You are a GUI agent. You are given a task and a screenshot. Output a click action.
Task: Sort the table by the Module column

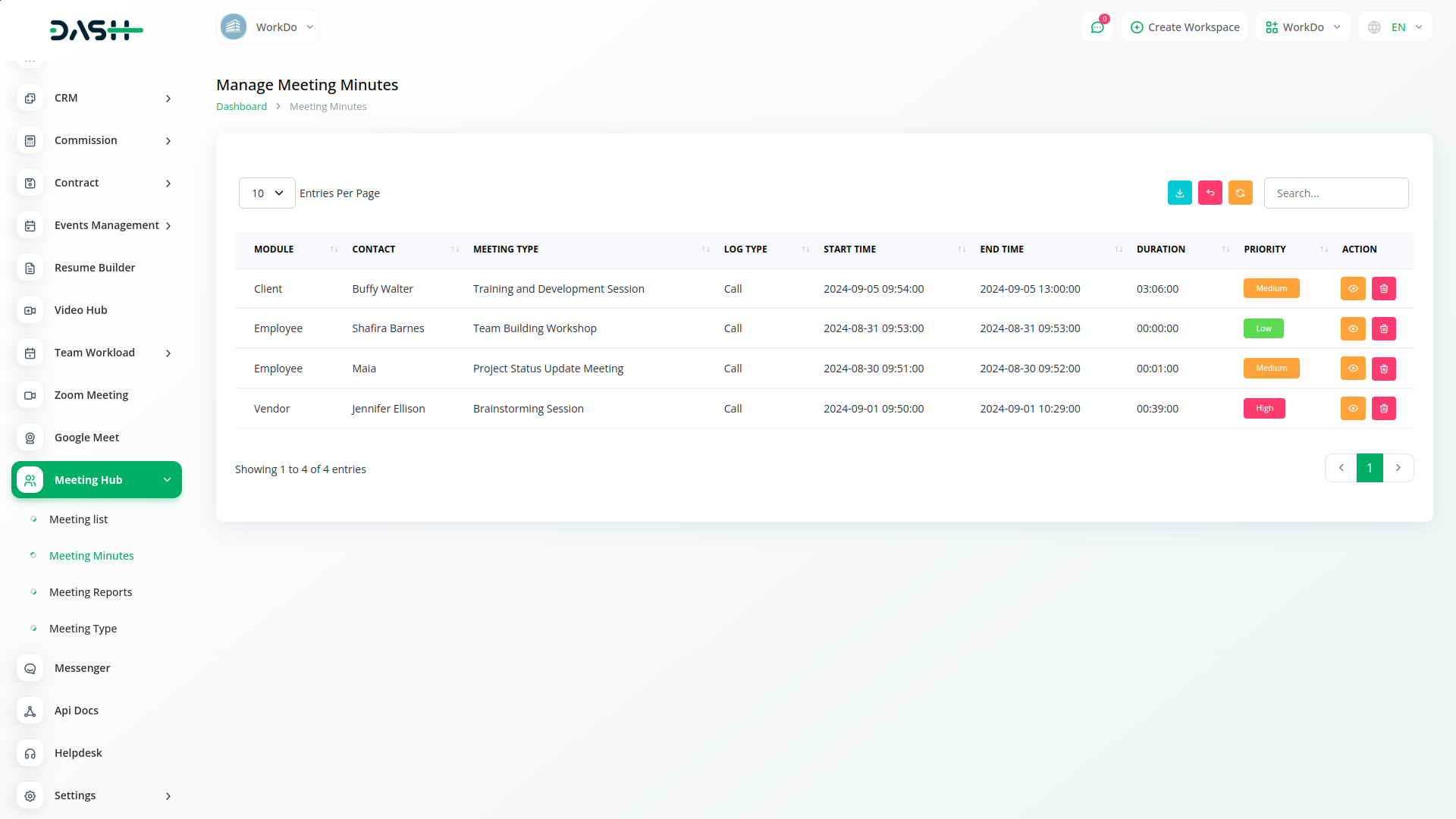[274, 249]
